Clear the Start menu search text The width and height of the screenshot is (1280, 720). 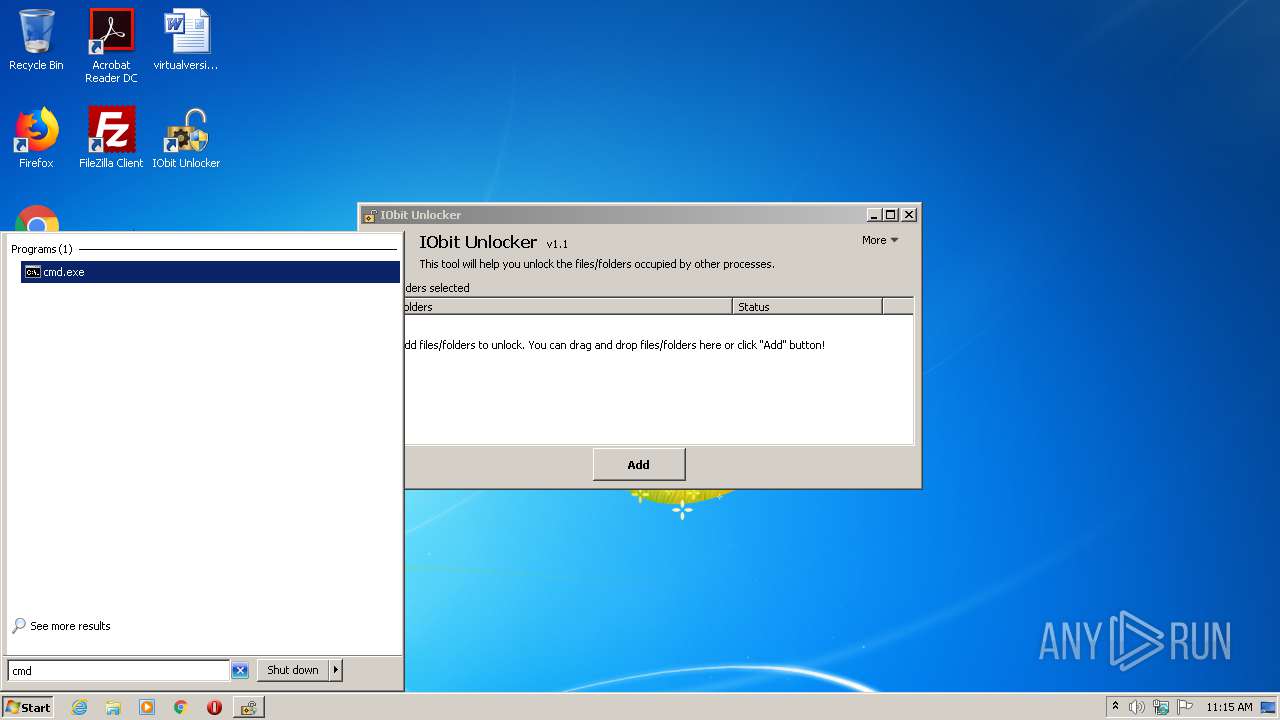pos(240,671)
